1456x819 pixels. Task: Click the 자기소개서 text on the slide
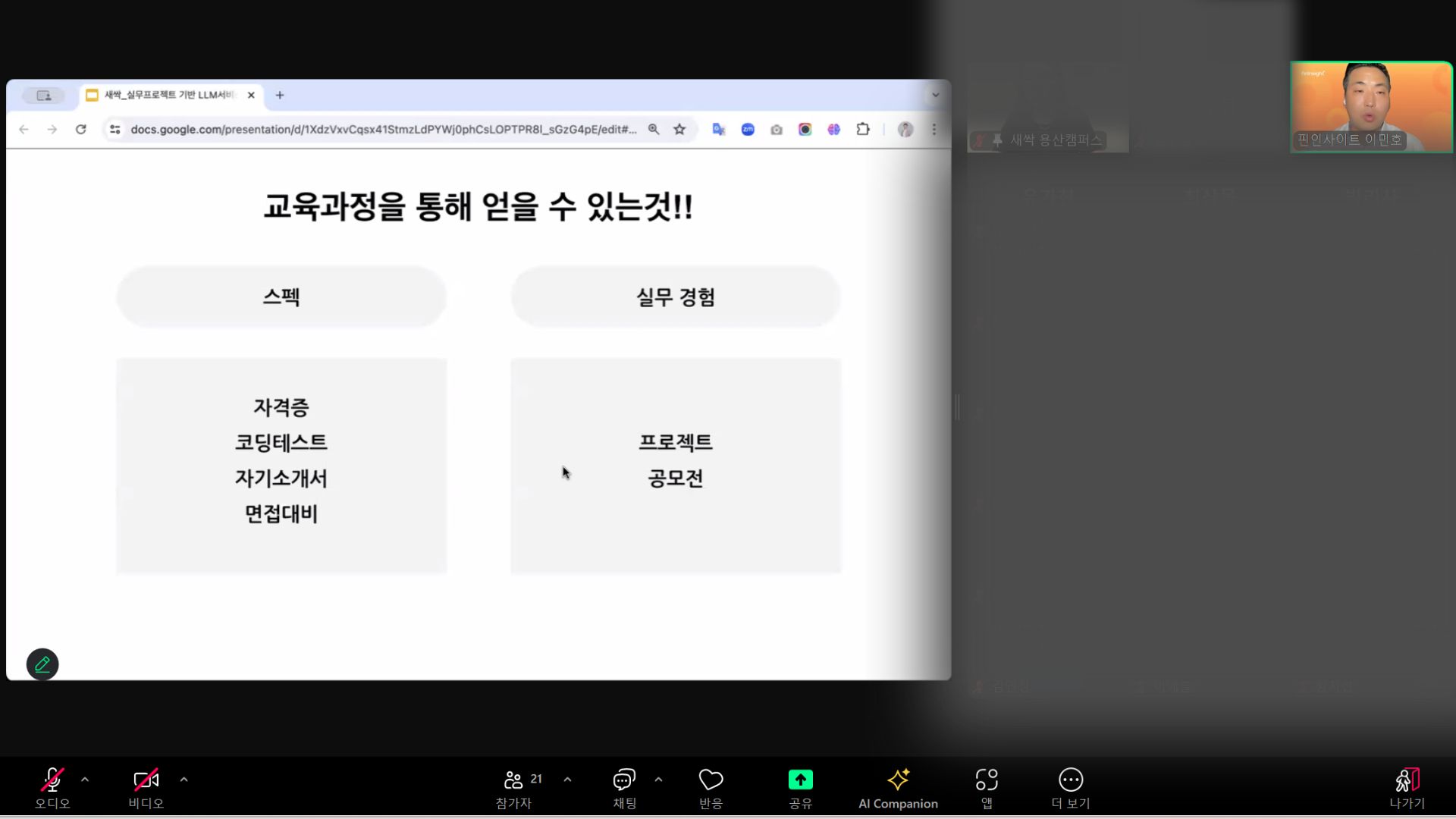tap(281, 479)
